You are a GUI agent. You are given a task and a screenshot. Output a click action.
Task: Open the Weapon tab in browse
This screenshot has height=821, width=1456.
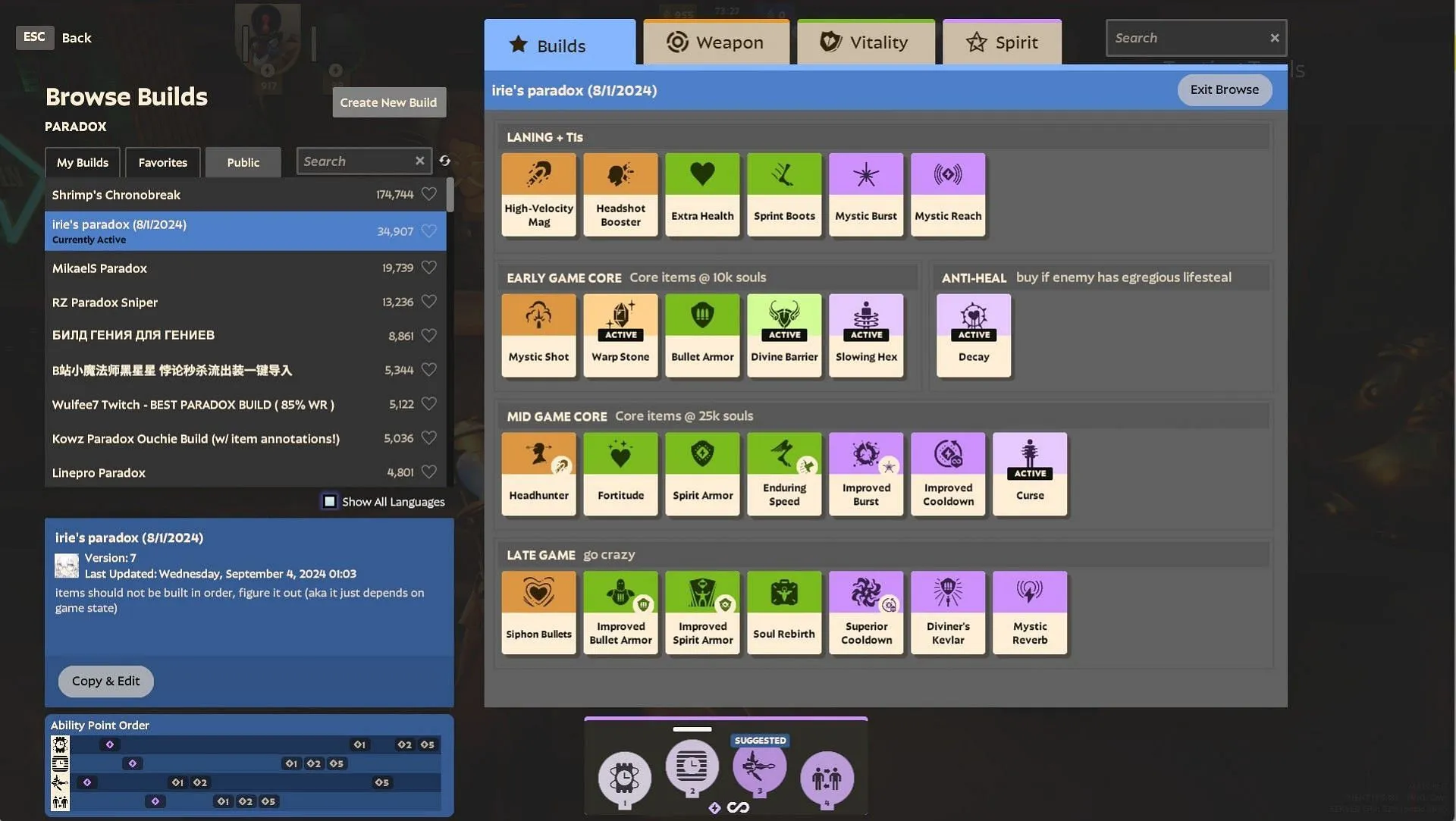pyautogui.click(x=716, y=42)
